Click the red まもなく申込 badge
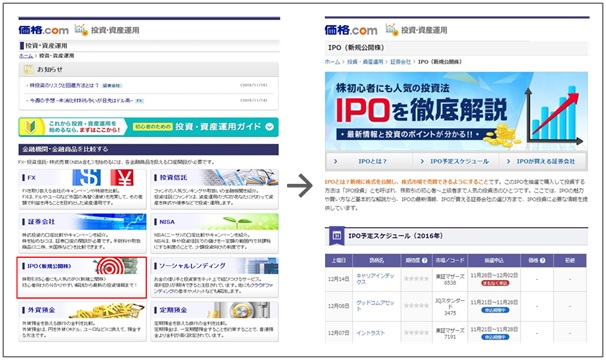The height and width of the screenshot is (360, 606). click(495, 283)
